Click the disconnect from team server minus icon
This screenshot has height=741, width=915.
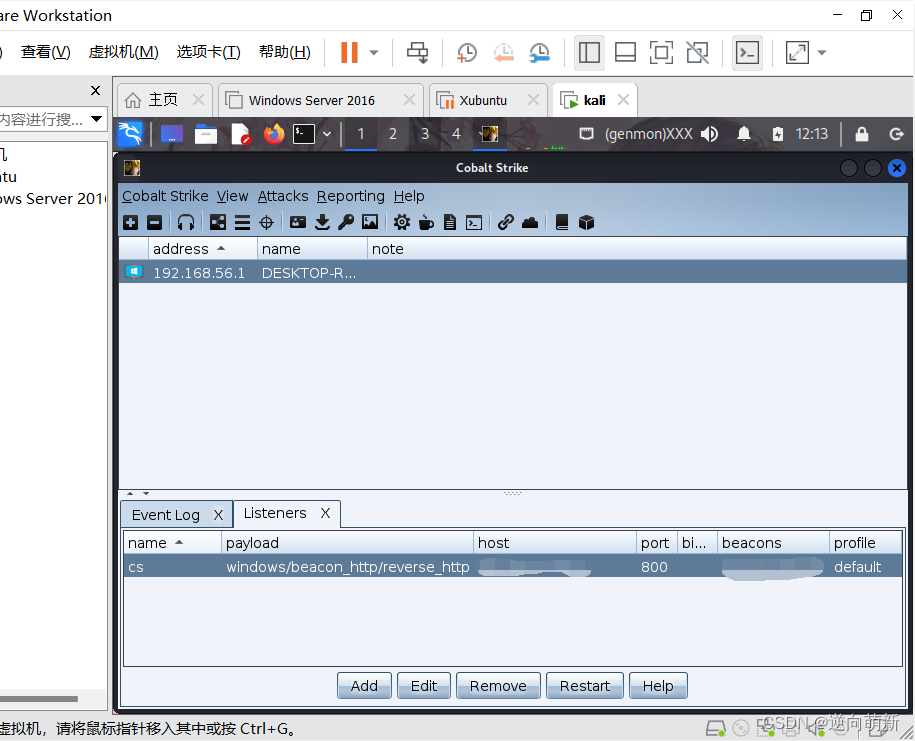point(155,222)
